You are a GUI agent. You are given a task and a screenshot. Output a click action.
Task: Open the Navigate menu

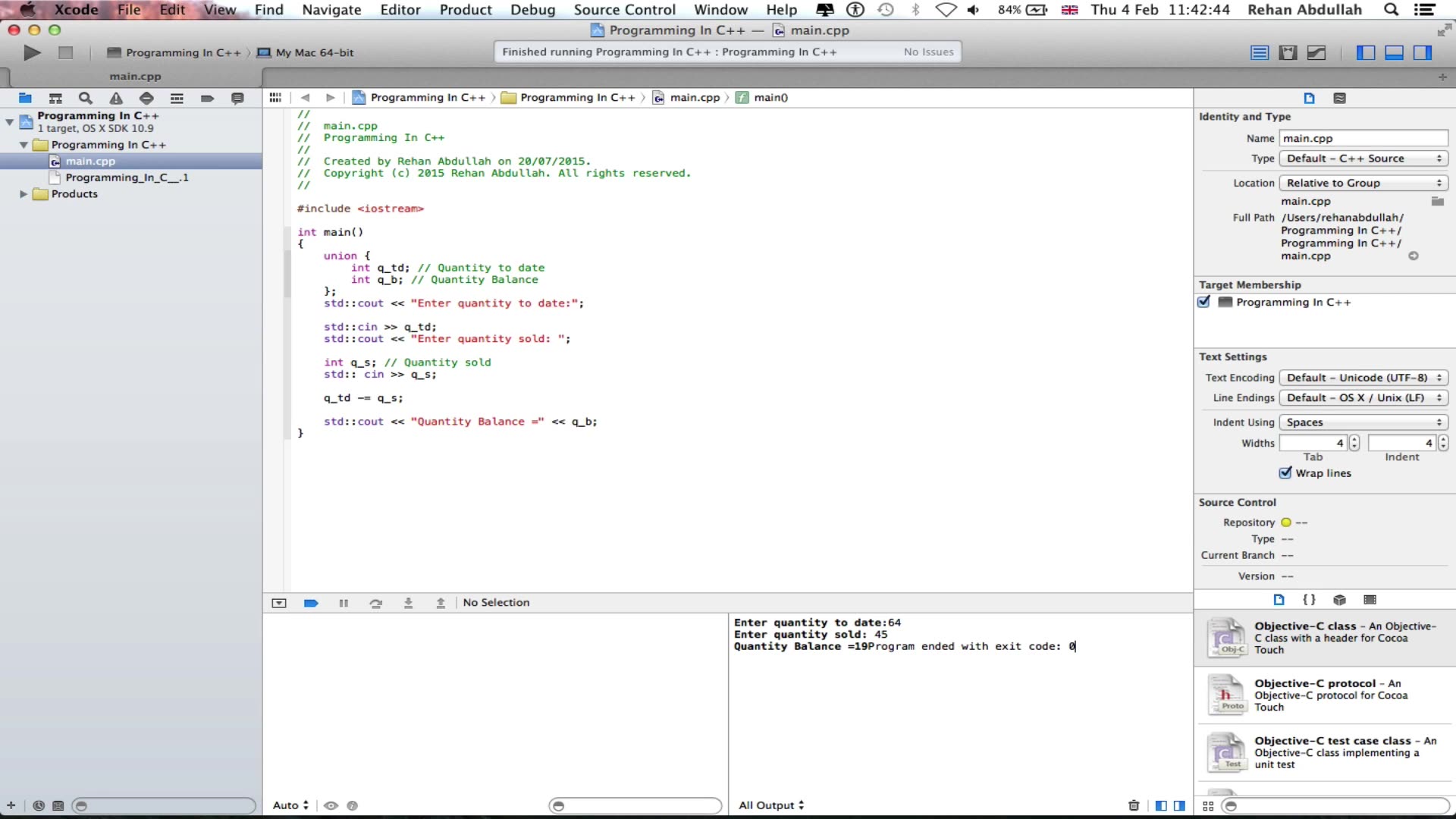click(331, 10)
